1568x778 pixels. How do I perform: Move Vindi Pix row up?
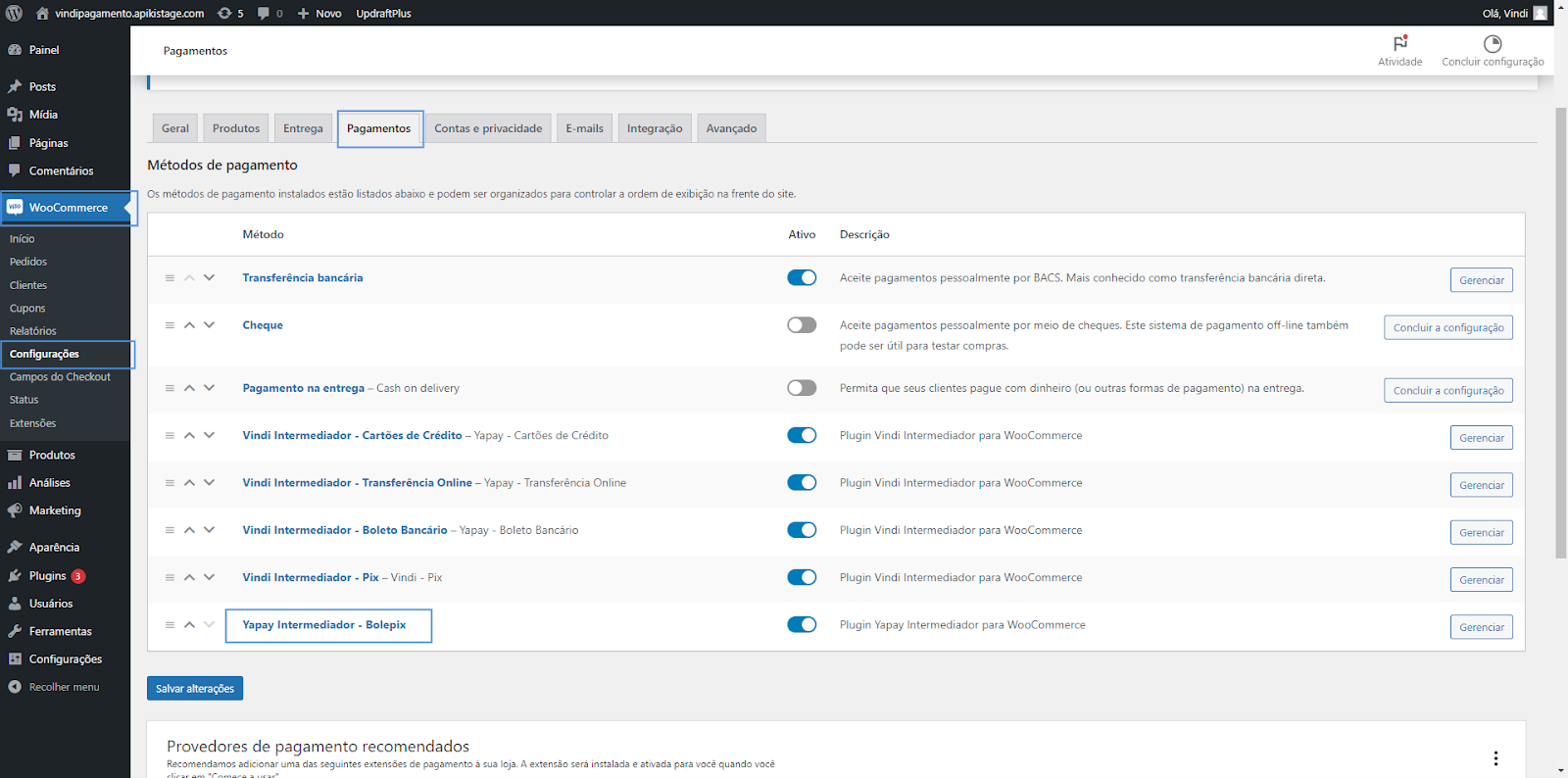189,577
